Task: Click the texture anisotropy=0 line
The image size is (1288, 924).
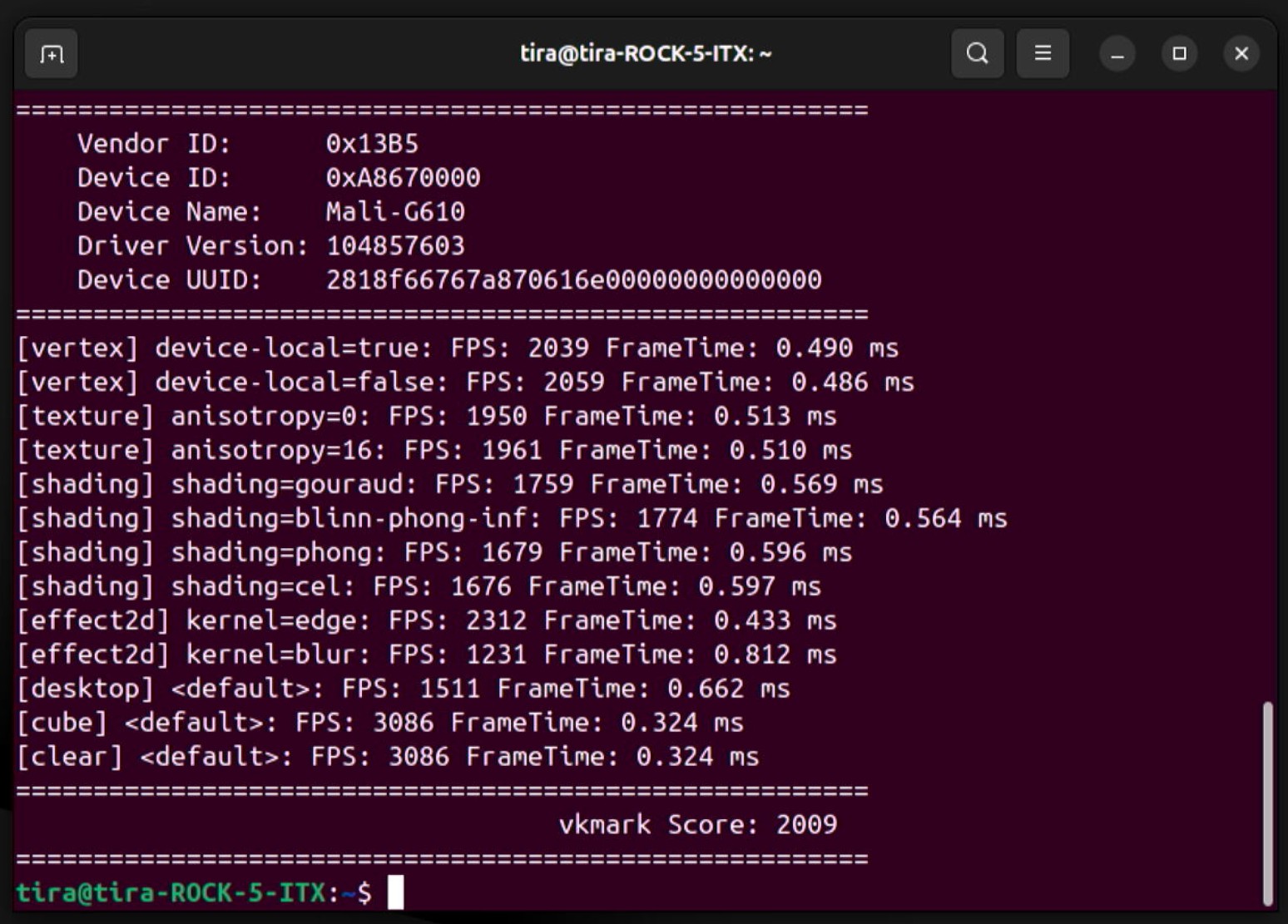Action: pyautogui.click(x=427, y=417)
